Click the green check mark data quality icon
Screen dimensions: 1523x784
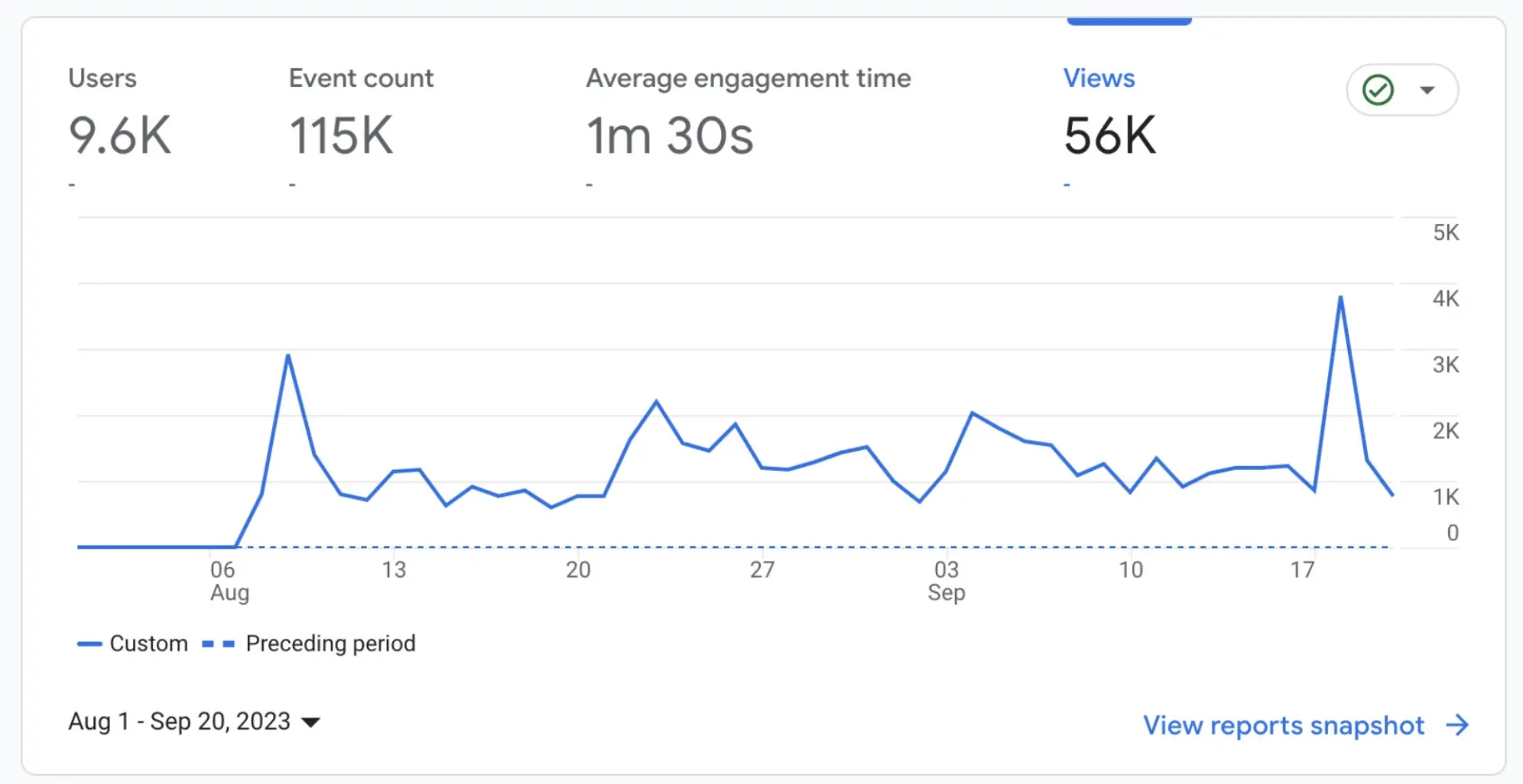(x=1378, y=90)
